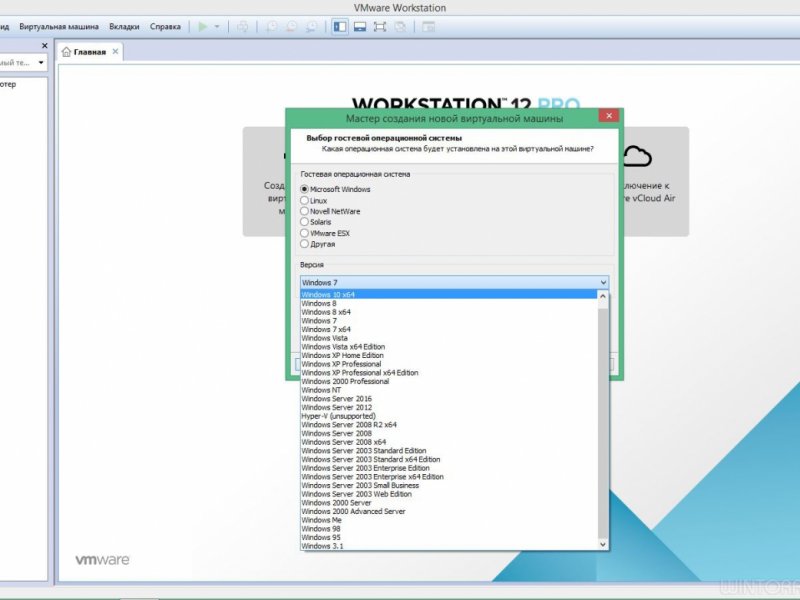Open the power options arrow beside play
This screenshot has height=600, width=800.
217,27
